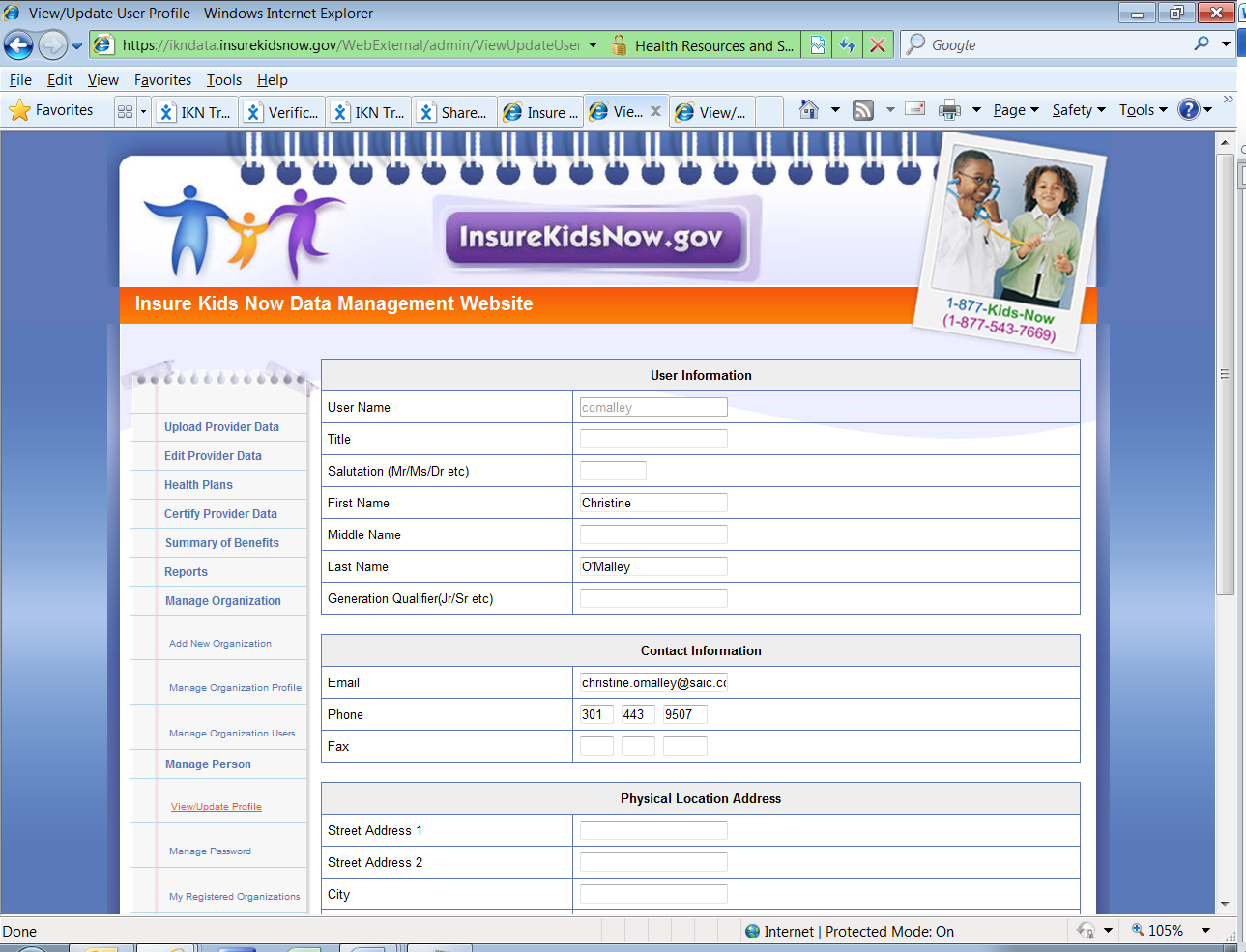Click the Stop loading red X icon
Screen dimensions: 1246x952
tap(877, 45)
